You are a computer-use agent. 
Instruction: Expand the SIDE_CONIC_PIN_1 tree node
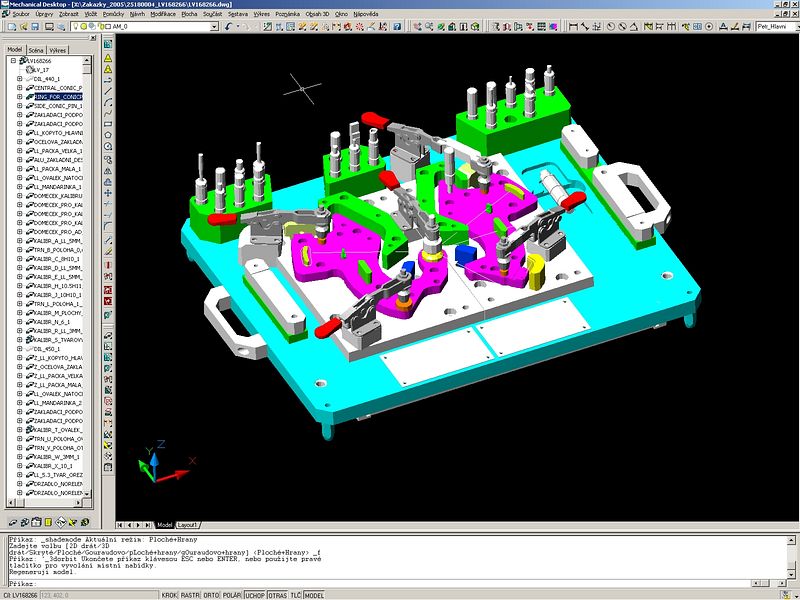click(x=20, y=106)
